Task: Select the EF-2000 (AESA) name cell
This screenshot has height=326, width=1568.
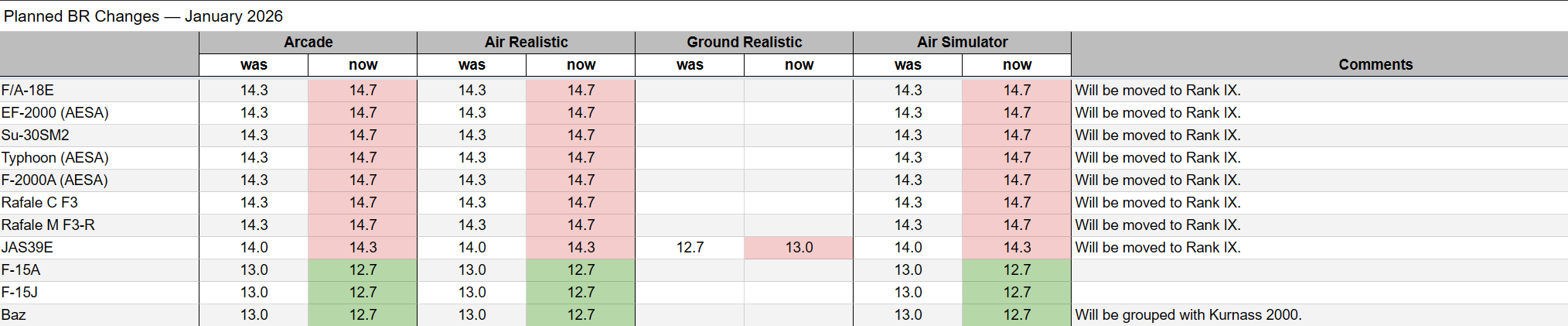Action: tap(55, 113)
